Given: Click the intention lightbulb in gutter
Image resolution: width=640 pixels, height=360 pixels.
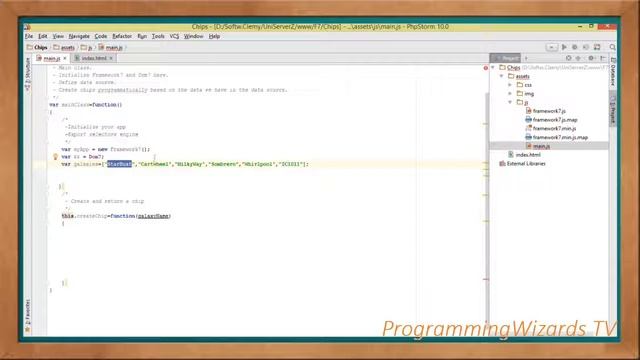Looking at the screenshot, I should (x=56, y=156).
